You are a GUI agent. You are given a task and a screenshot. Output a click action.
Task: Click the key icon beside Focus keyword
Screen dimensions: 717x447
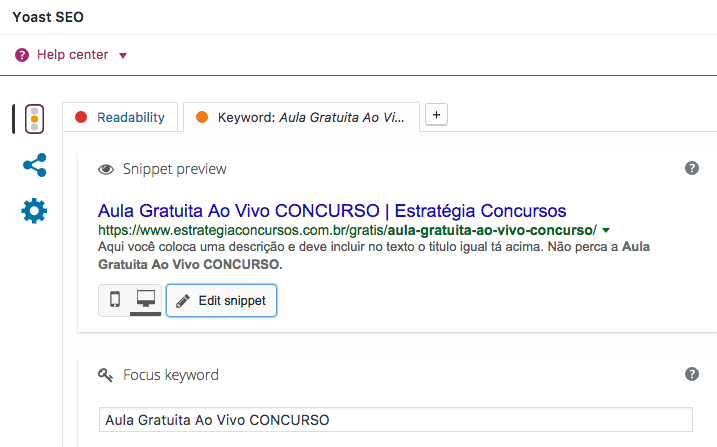[106, 375]
